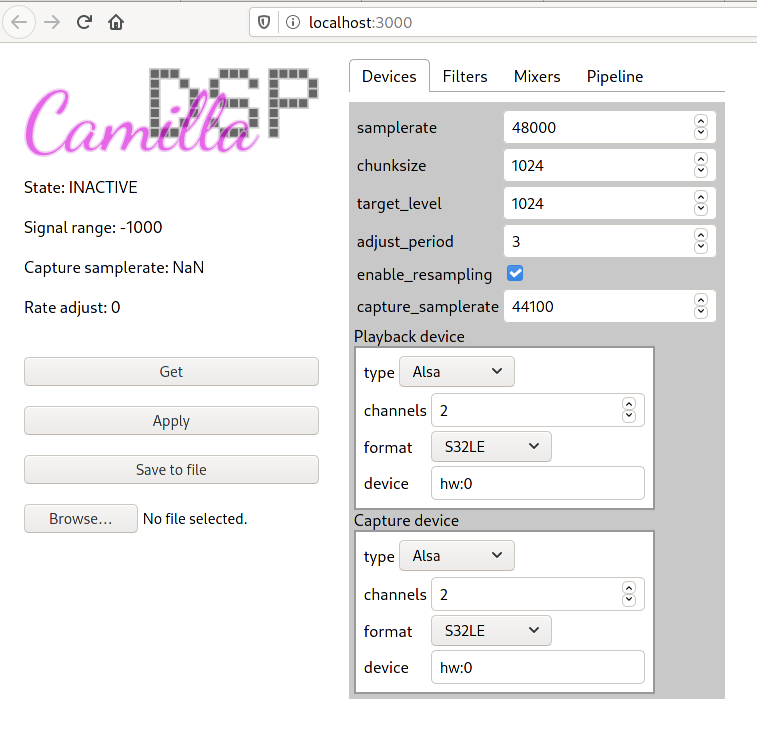757x734 pixels.
Task: Click Browse to choose a config file
Action: coord(81,519)
